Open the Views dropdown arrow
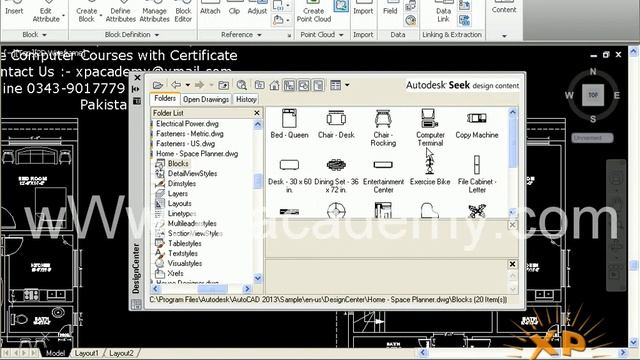 [x=347, y=85]
